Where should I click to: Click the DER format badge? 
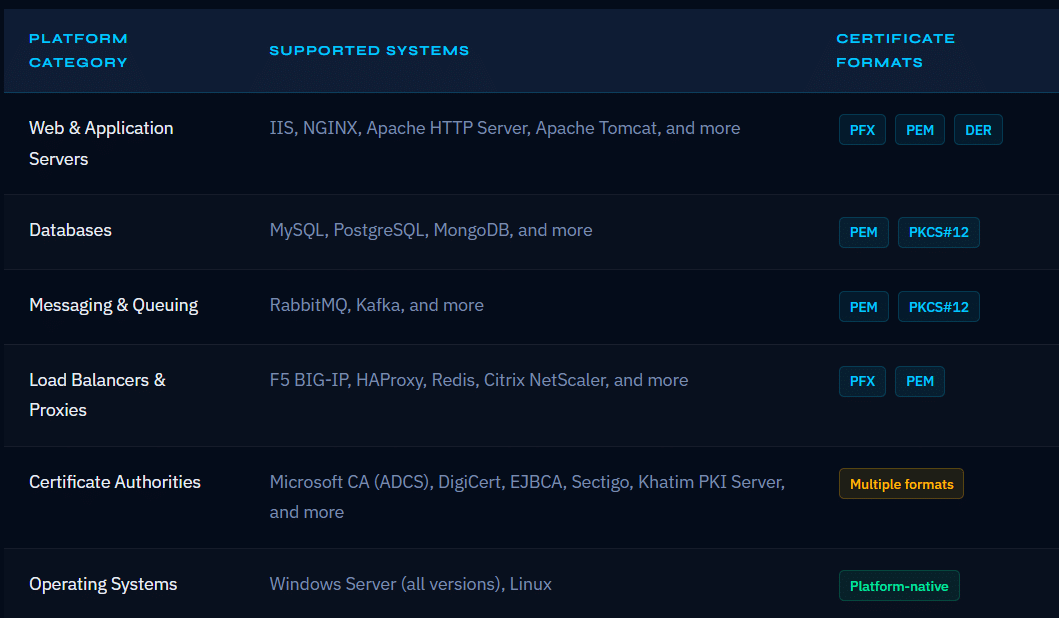coord(978,130)
